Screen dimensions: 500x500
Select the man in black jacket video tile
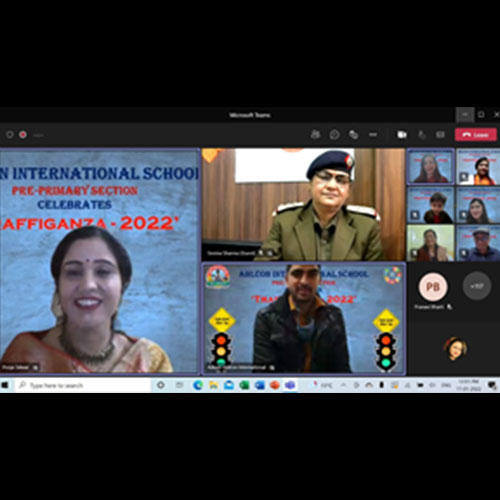pos(304,319)
